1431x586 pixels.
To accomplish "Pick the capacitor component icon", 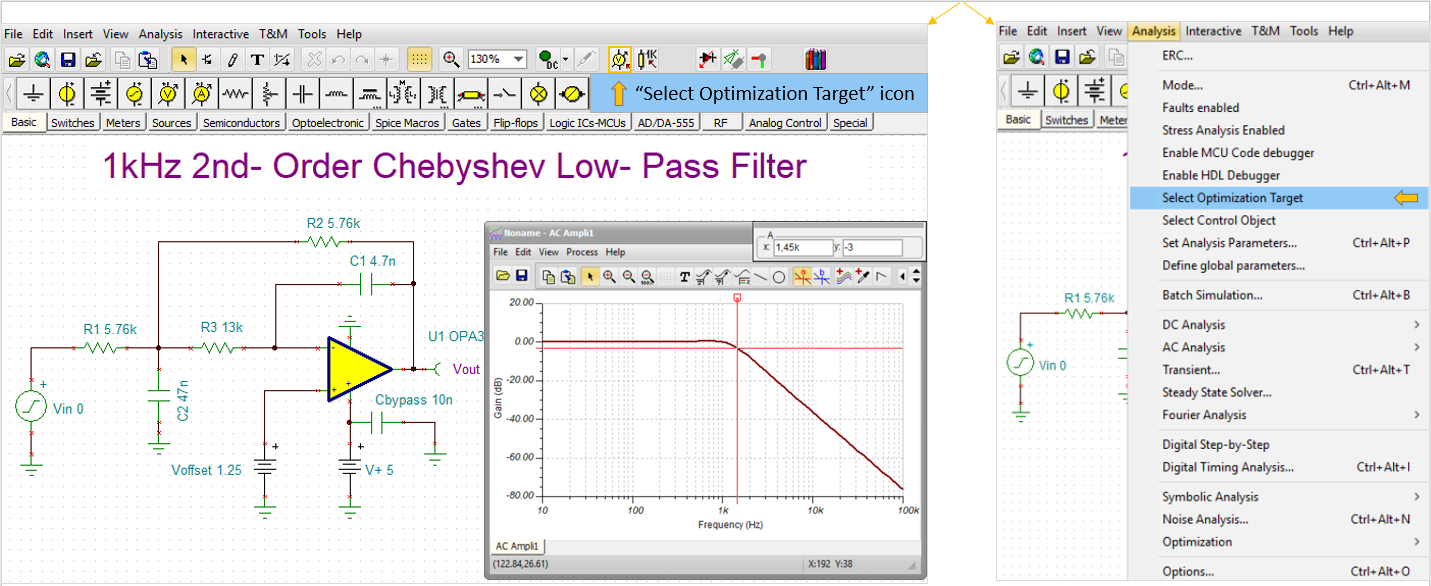I will (303, 94).
